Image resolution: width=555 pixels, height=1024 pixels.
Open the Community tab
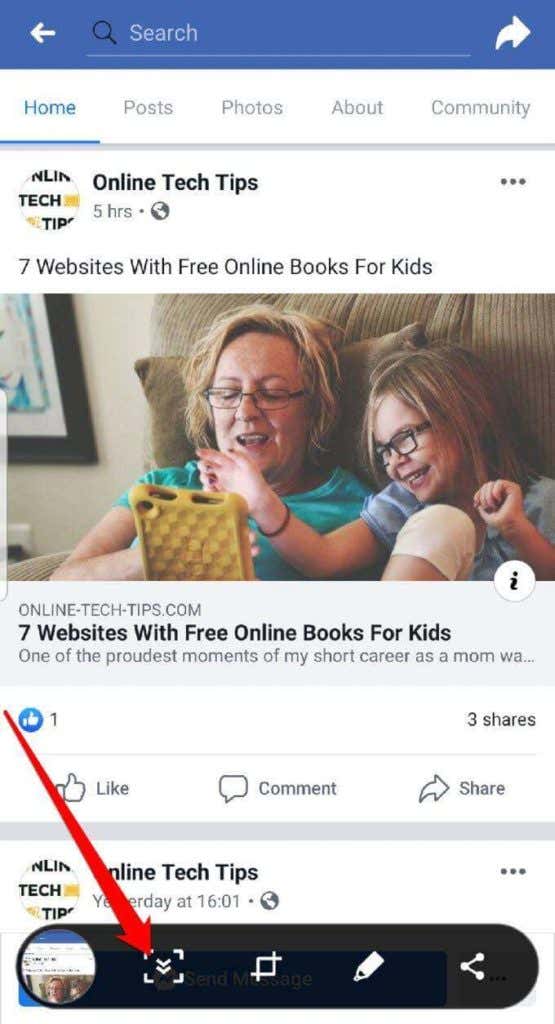(x=481, y=107)
